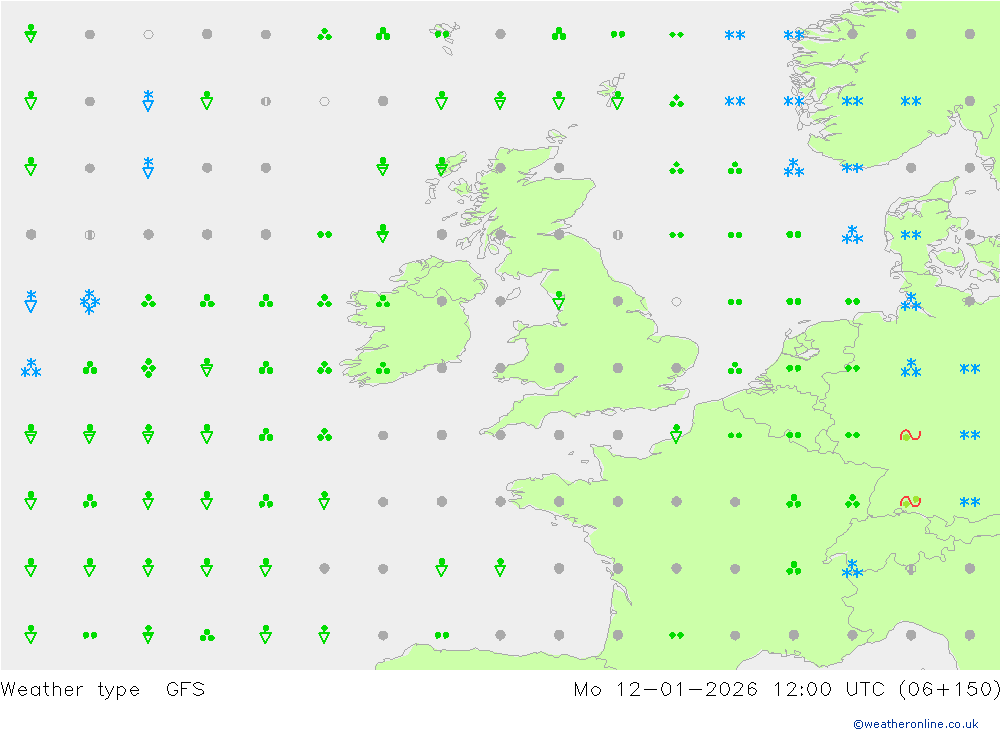1000x733 pixels.
Task: Open the weatheronline.co.uk copyright link
Action: click(916, 723)
